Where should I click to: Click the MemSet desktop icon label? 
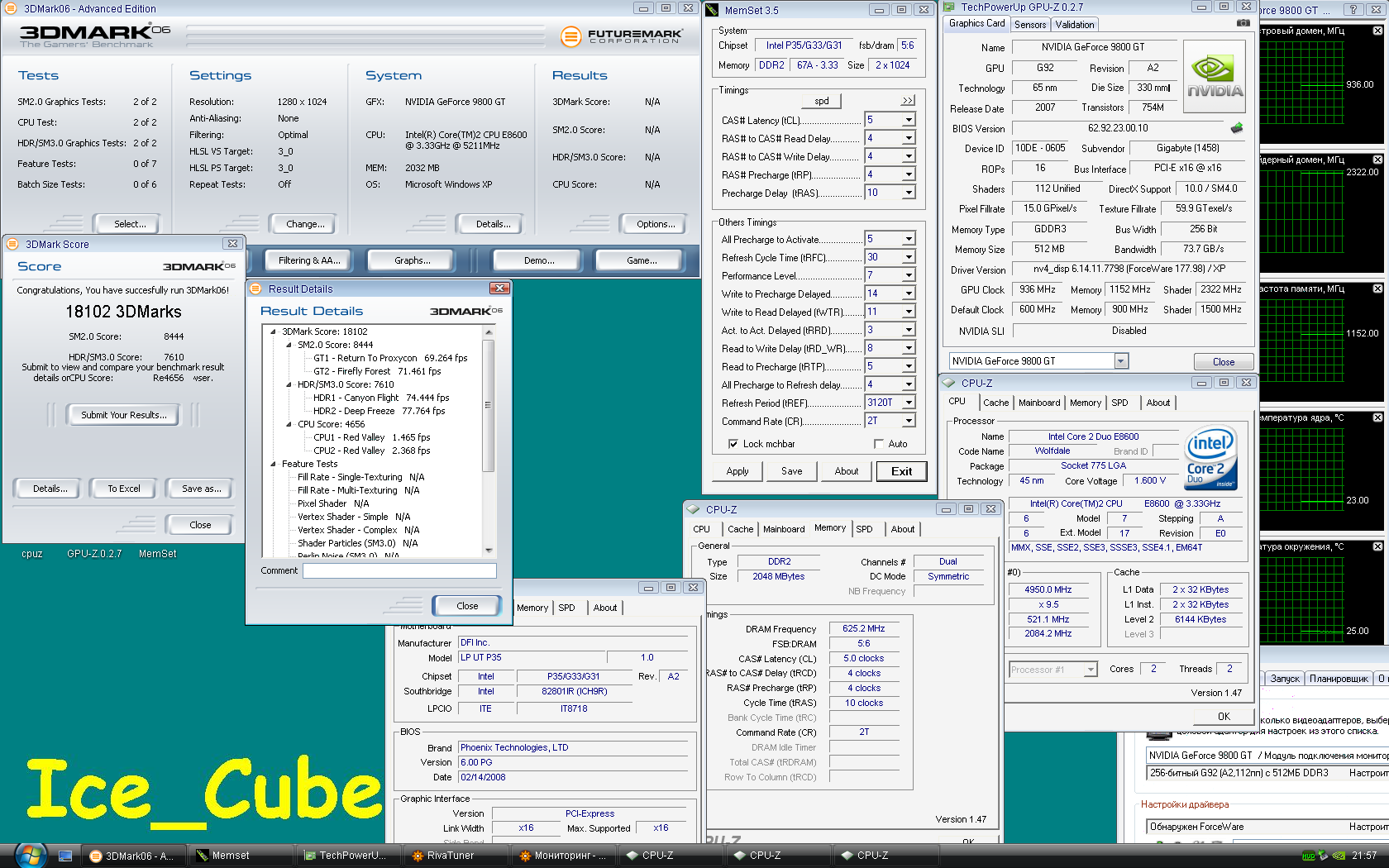[x=157, y=554]
